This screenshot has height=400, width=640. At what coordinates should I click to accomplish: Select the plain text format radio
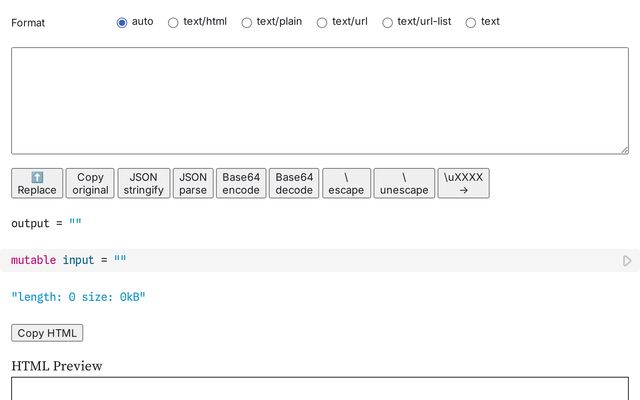[471, 22]
